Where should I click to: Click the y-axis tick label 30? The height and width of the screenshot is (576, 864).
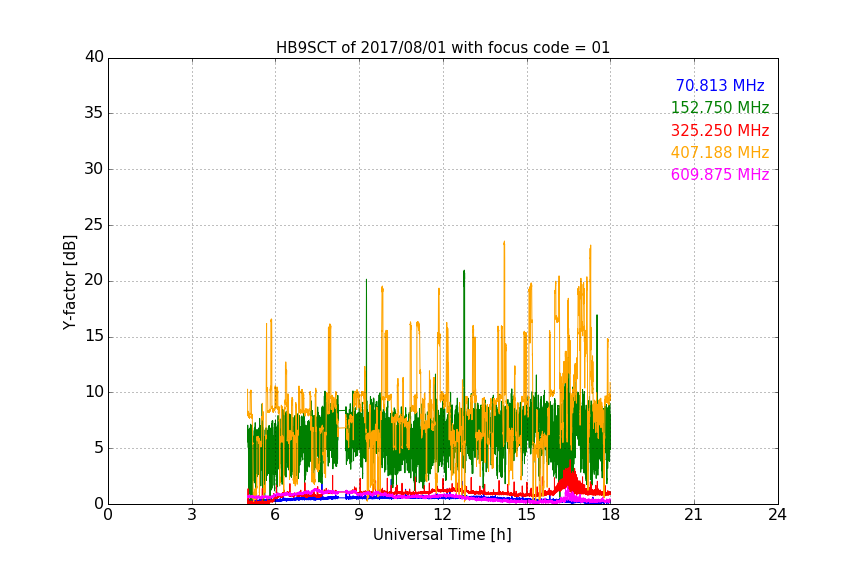click(x=94, y=169)
